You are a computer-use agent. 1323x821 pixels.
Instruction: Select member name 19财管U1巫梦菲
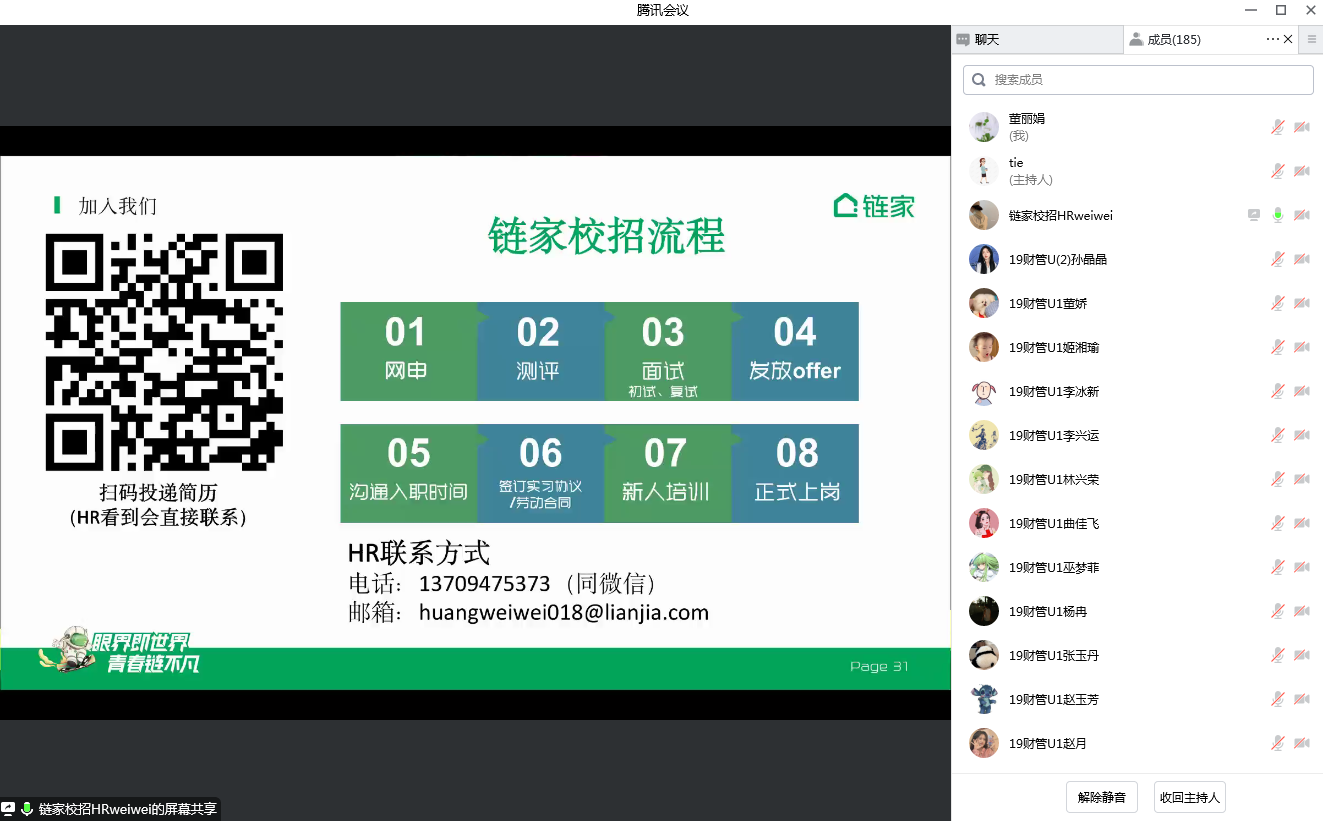tap(1054, 567)
